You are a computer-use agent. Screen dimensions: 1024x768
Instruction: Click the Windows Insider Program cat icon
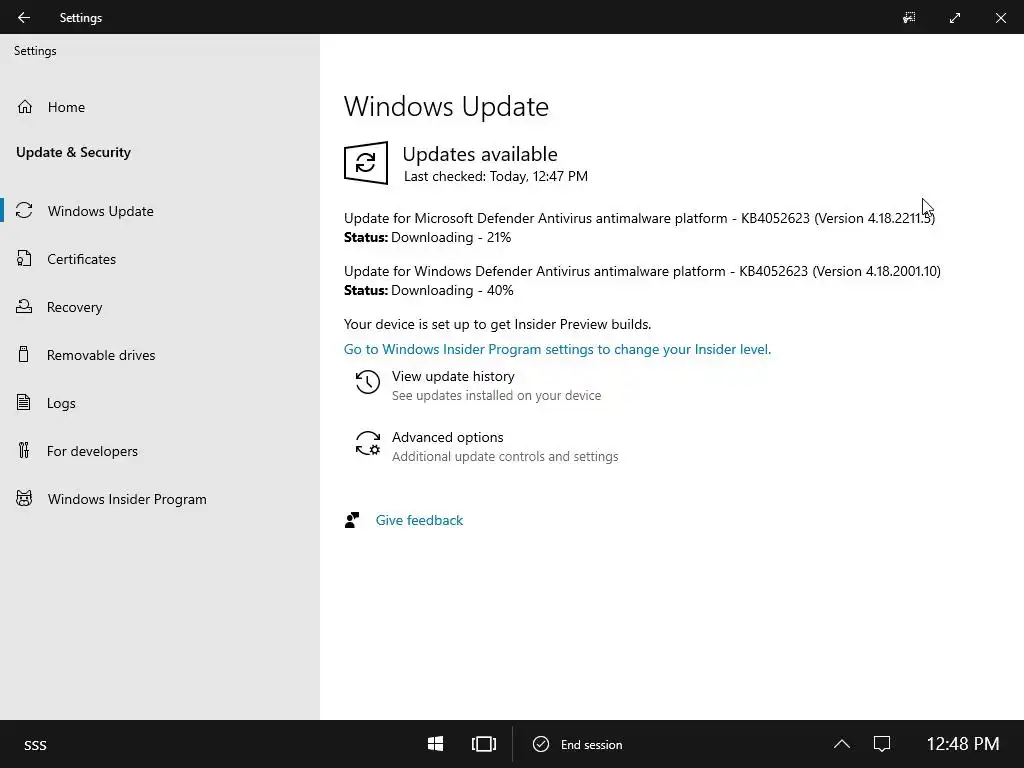click(24, 499)
